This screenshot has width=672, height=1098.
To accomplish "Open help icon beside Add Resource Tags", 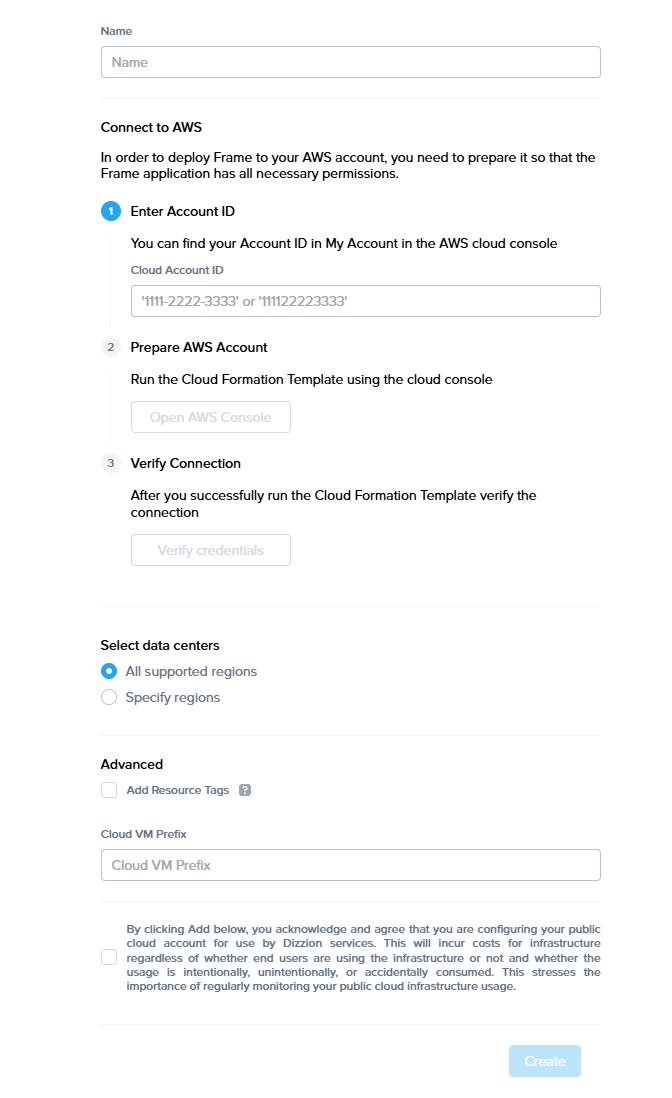I will pos(245,790).
